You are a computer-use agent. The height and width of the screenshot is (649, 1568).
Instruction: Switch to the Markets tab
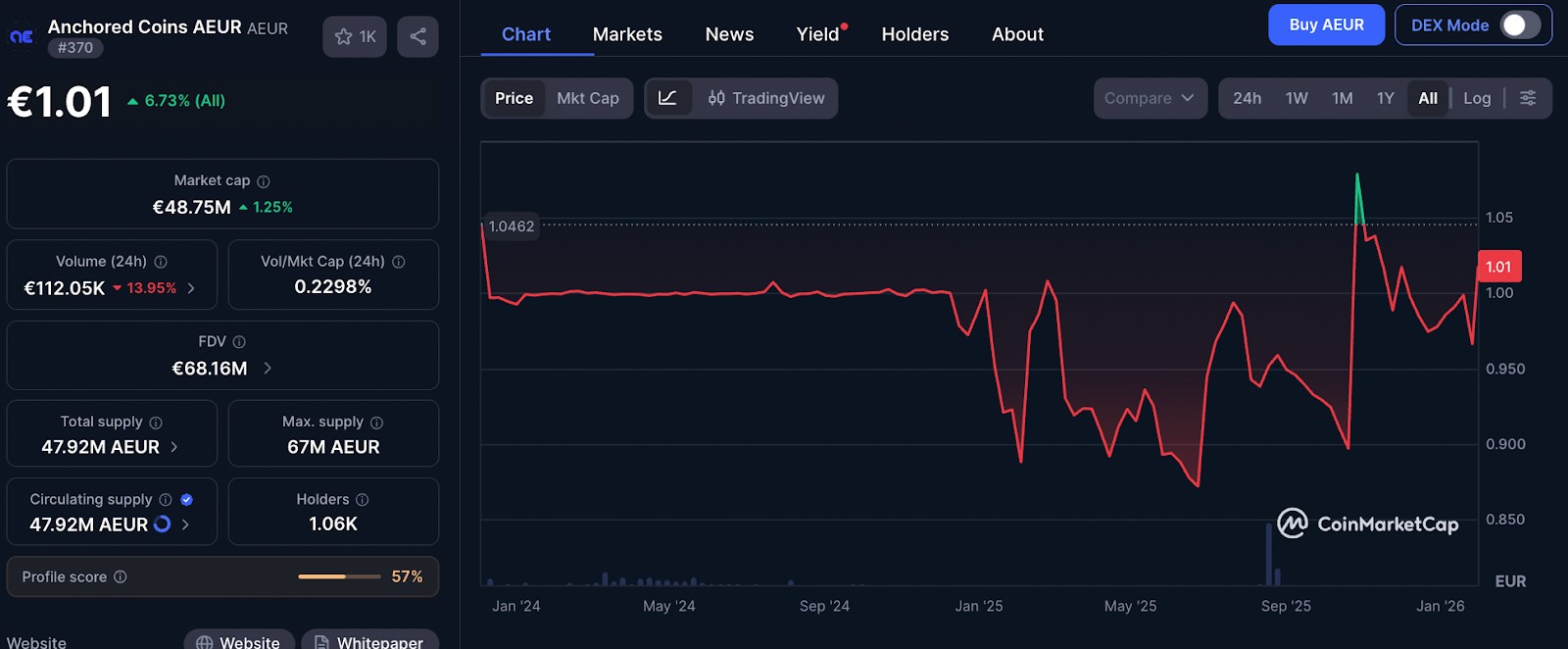coord(627,34)
